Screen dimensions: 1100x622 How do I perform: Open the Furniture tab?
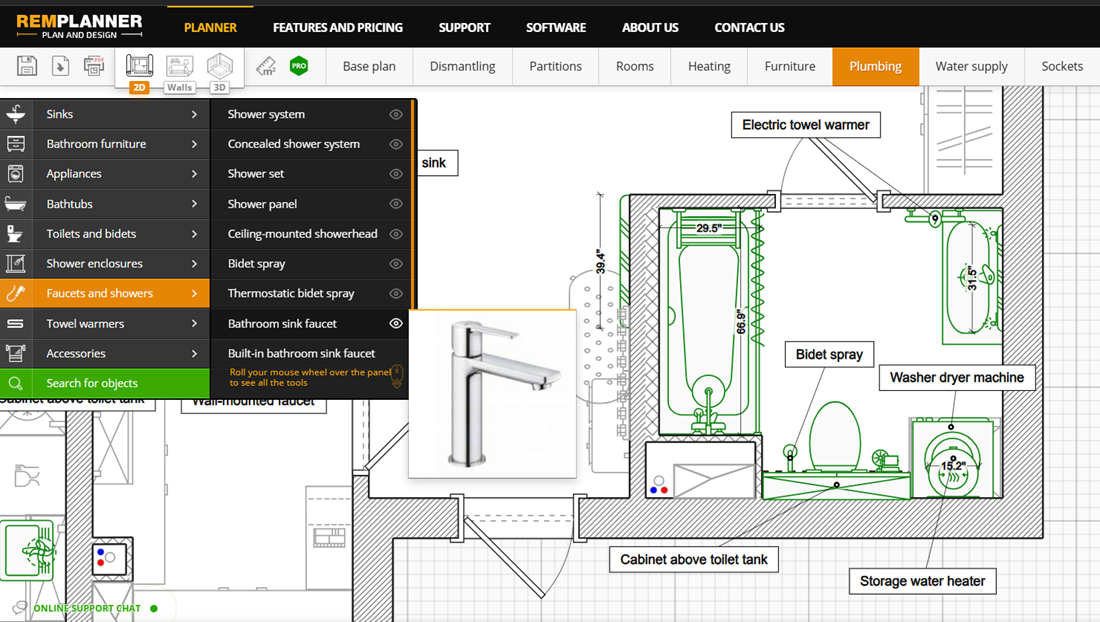(790, 67)
